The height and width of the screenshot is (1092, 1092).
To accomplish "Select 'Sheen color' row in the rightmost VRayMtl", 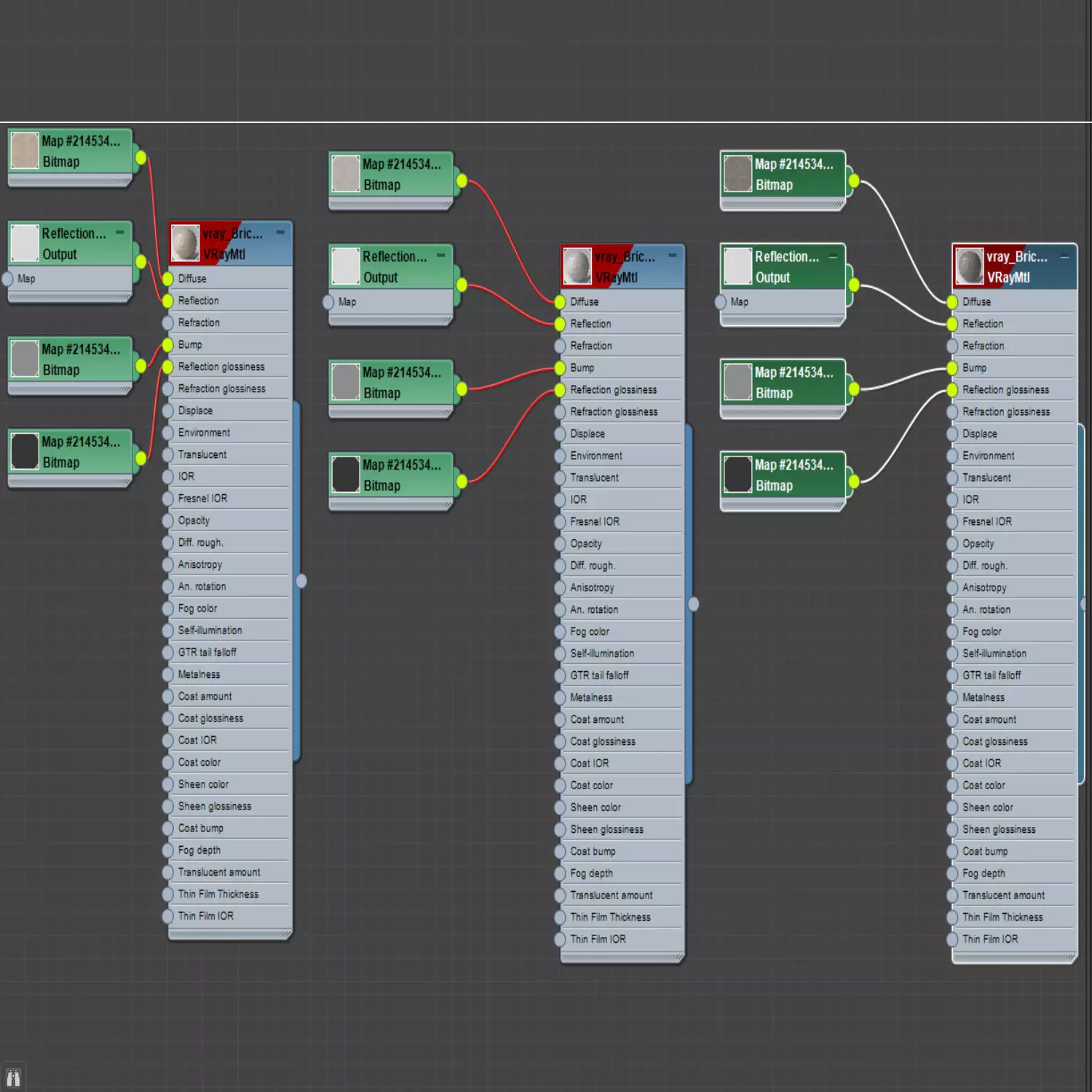I will pyautogui.click(x=1014, y=807).
